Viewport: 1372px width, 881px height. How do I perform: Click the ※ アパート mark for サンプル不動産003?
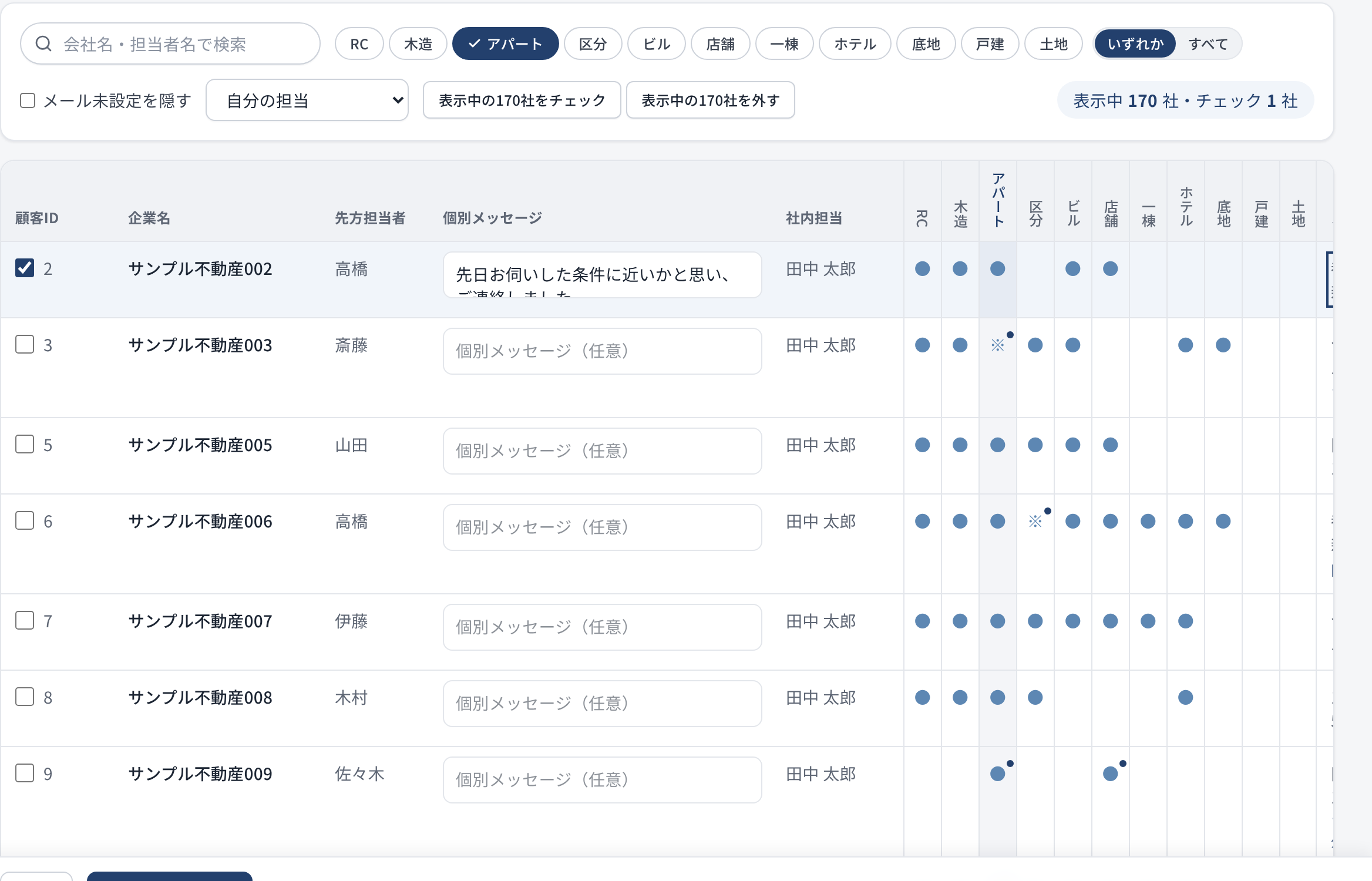pos(998,345)
